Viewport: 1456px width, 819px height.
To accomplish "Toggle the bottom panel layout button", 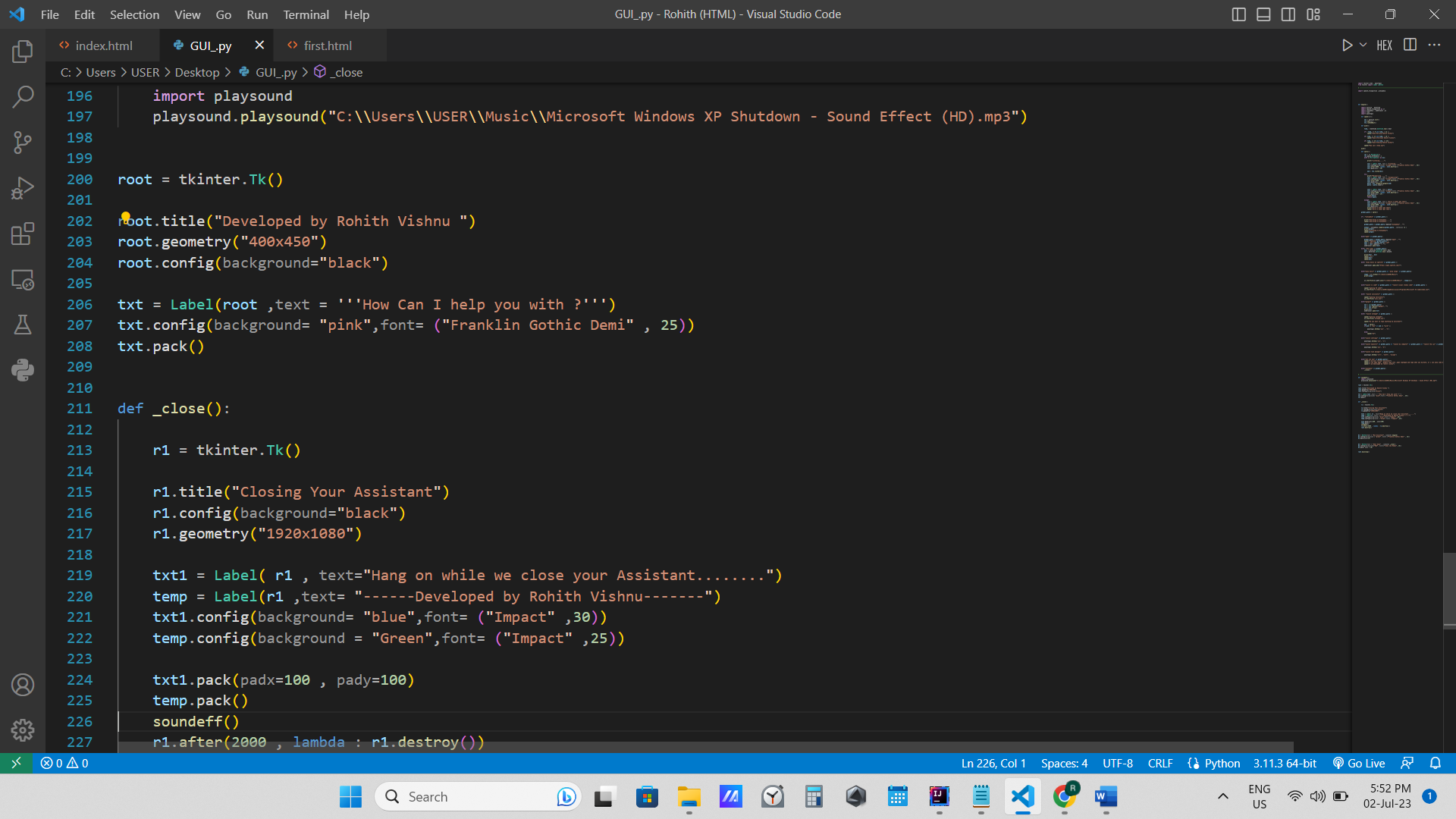I will [x=1263, y=14].
